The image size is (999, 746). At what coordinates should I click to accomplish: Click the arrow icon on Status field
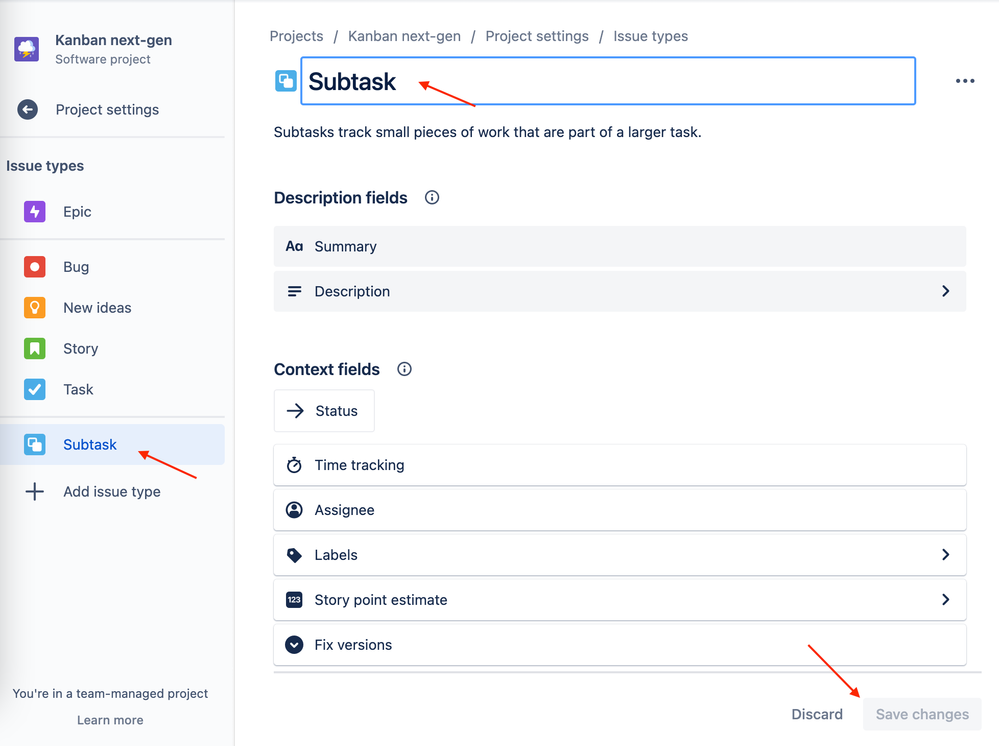coord(295,411)
